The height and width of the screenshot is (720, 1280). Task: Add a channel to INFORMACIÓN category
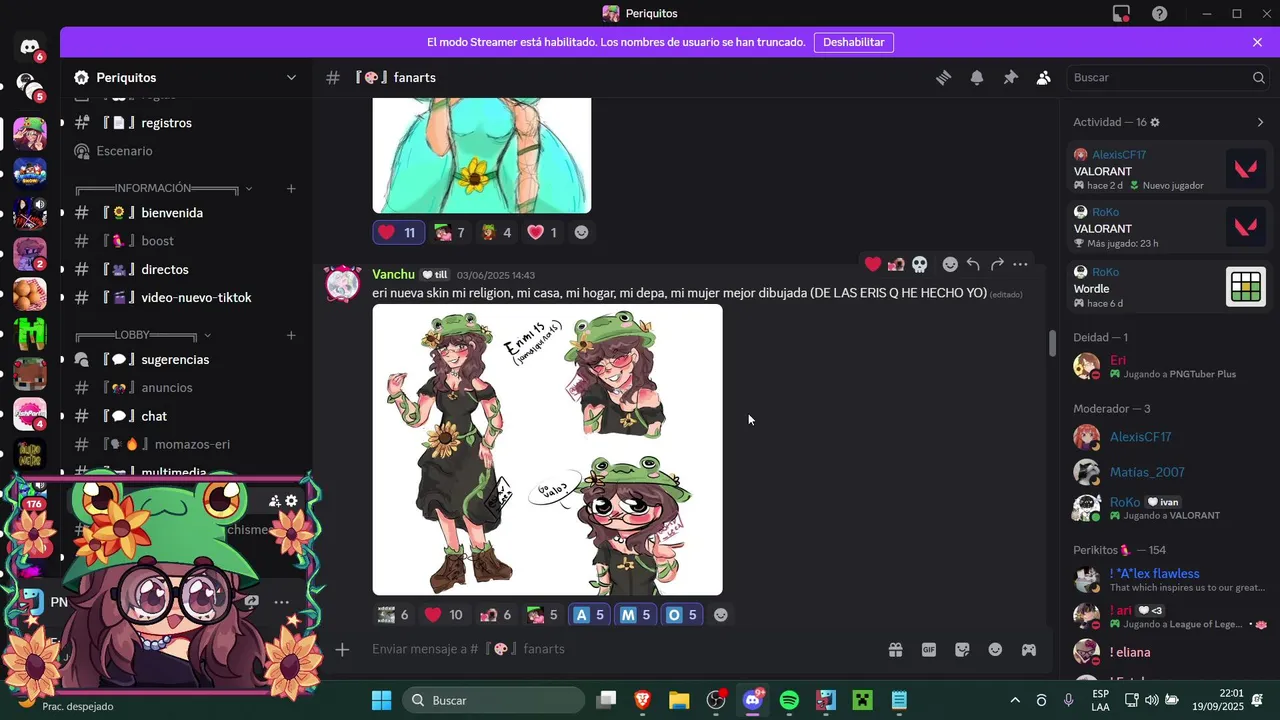291,188
